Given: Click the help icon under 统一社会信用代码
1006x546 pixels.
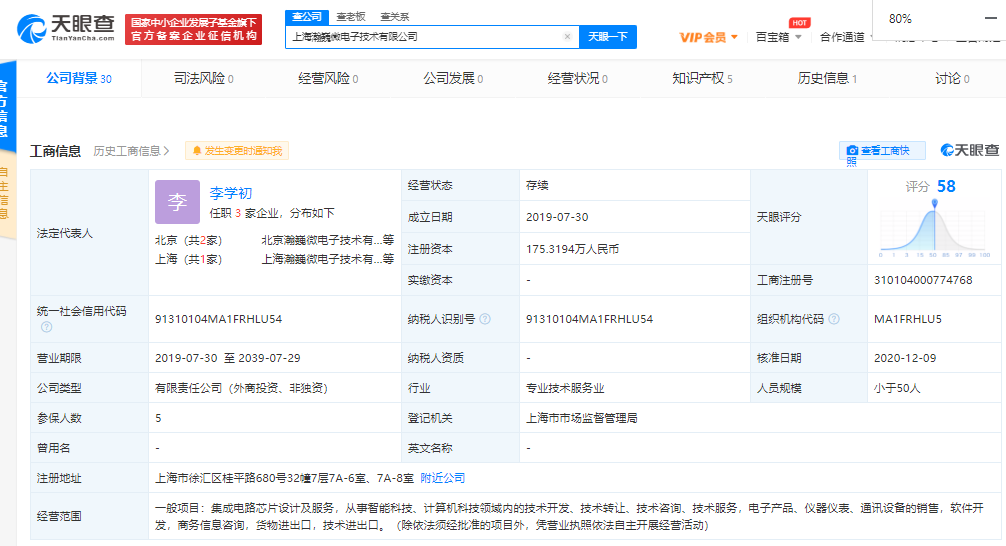Looking at the screenshot, I should coord(46,327).
